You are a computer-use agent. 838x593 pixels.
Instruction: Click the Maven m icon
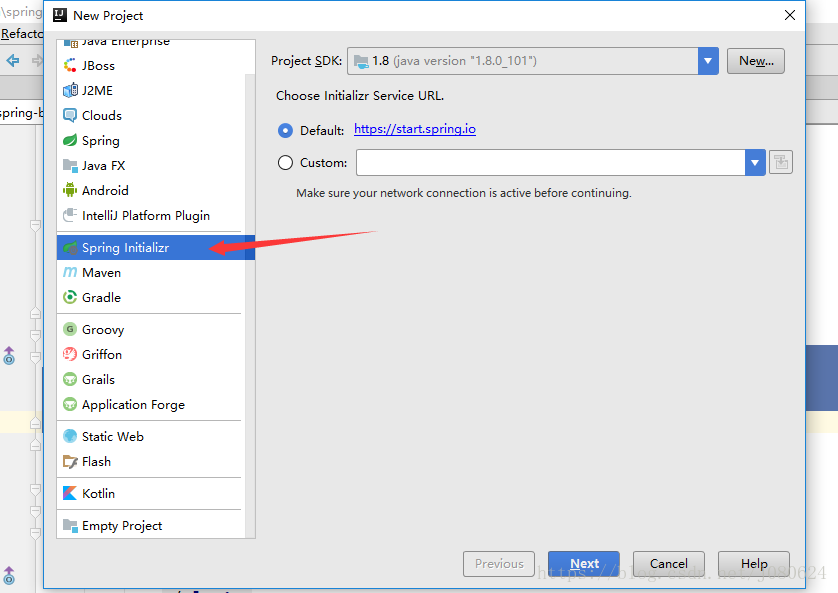pos(70,272)
